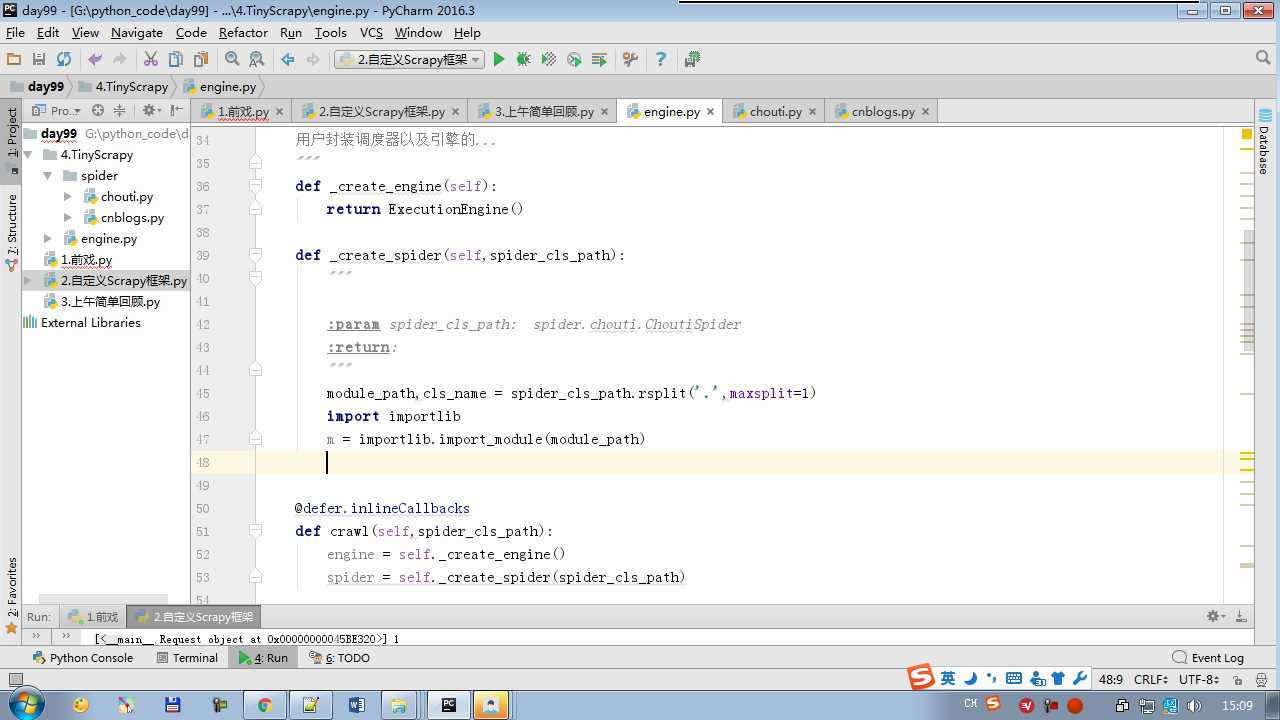Click the Copy icon in the toolbar
Screen dimensions: 1280x720
click(x=176, y=60)
